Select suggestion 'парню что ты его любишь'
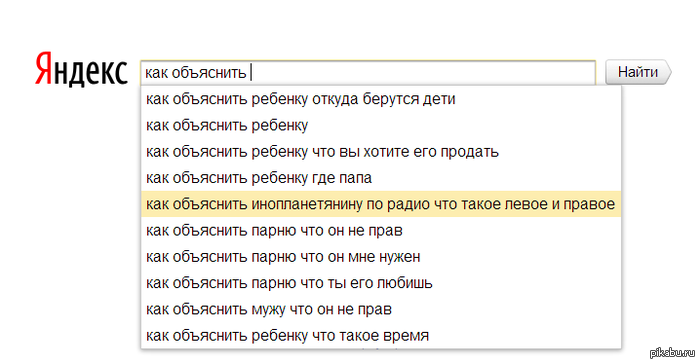 (x=381, y=283)
